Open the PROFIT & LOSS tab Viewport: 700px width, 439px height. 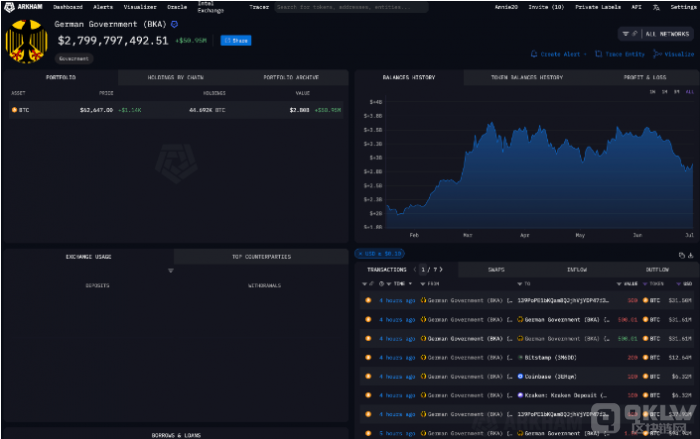[645, 78]
